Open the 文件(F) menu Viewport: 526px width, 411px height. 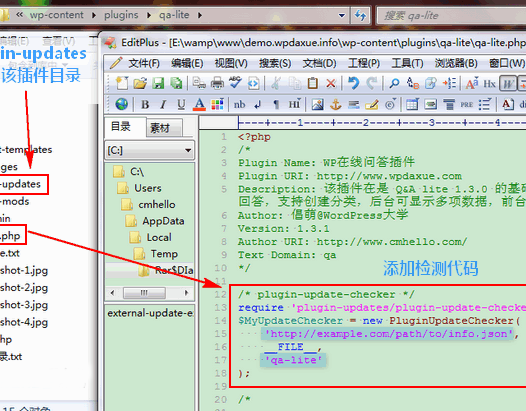pos(144,63)
